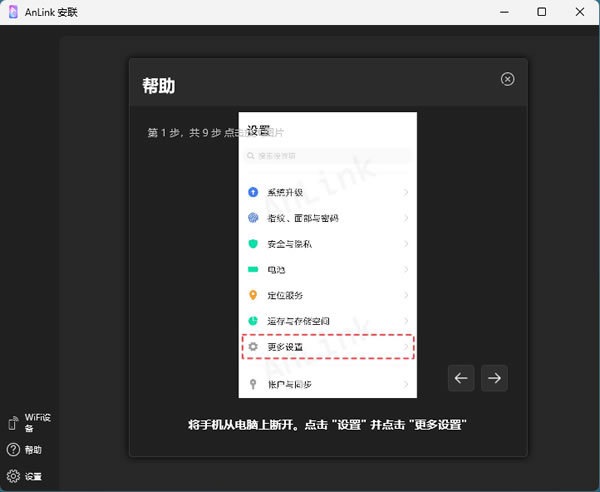
Task: Go to the previous help step
Action: tap(461, 378)
